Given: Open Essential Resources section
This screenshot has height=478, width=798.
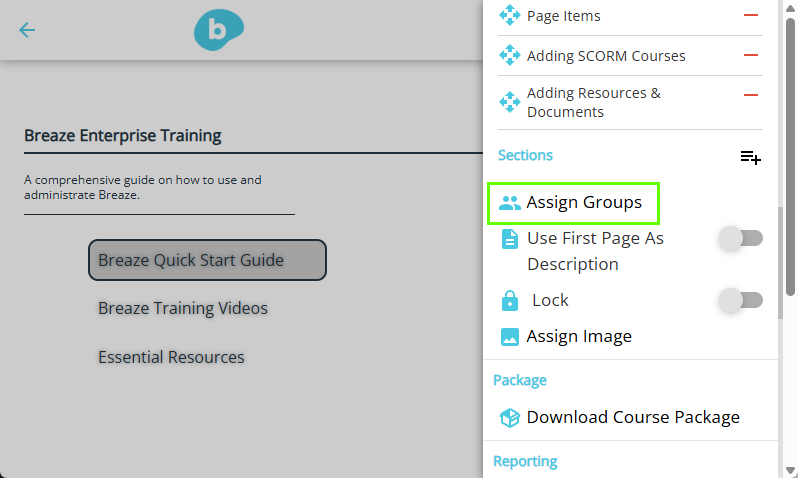Looking at the screenshot, I should coord(172,357).
